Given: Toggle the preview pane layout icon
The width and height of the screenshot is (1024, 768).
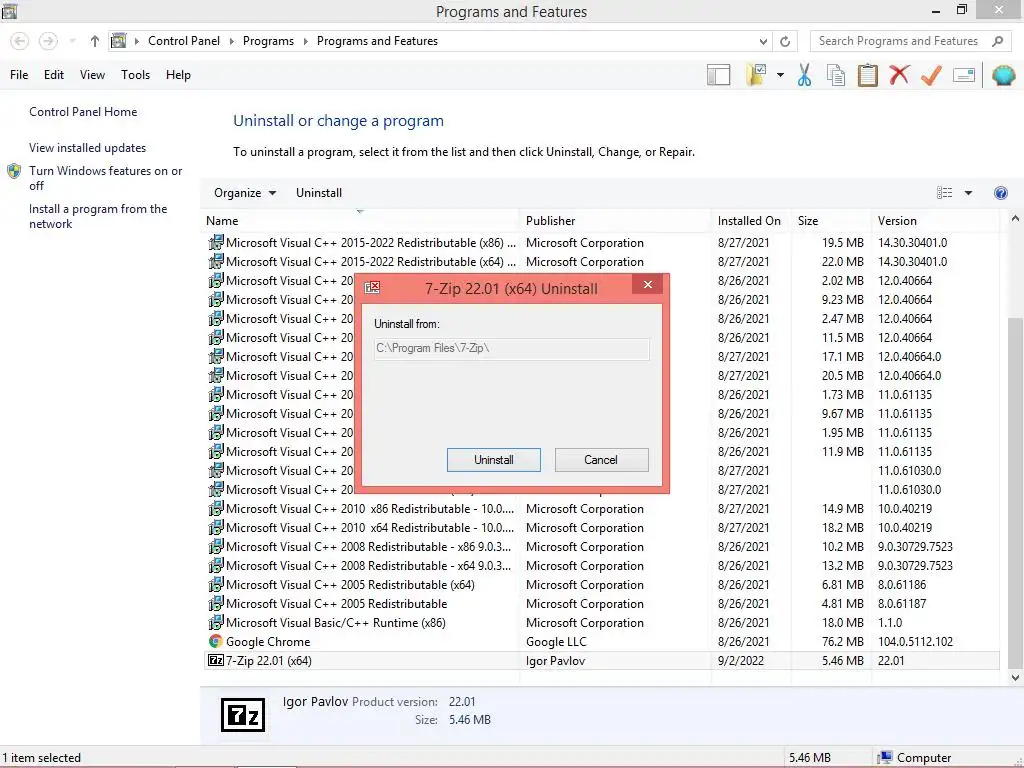Looking at the screenshot, I should [x=718, y=75].
